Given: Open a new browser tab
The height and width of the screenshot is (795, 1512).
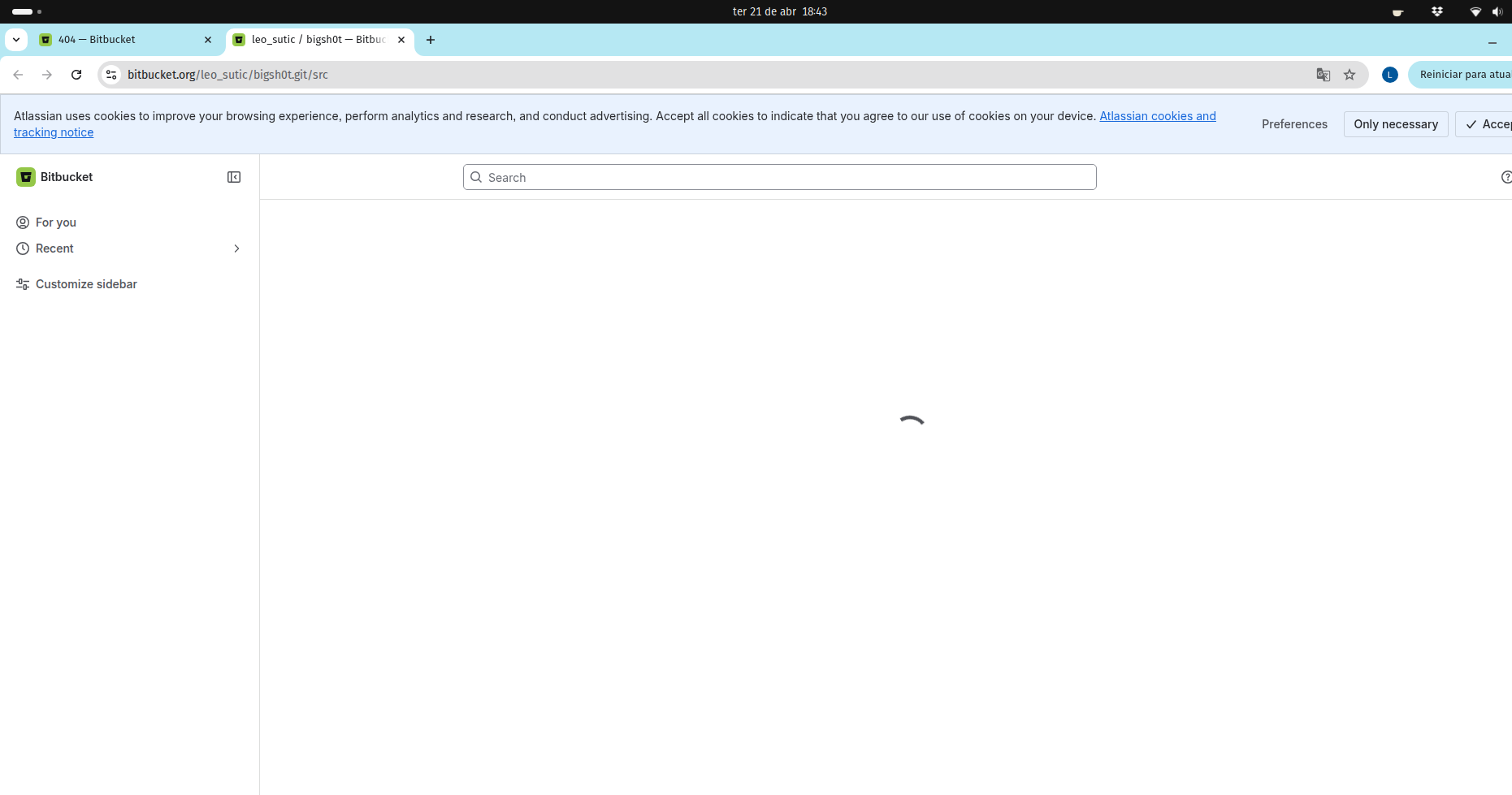Looking at the screenshot, I should coord(431,40).
